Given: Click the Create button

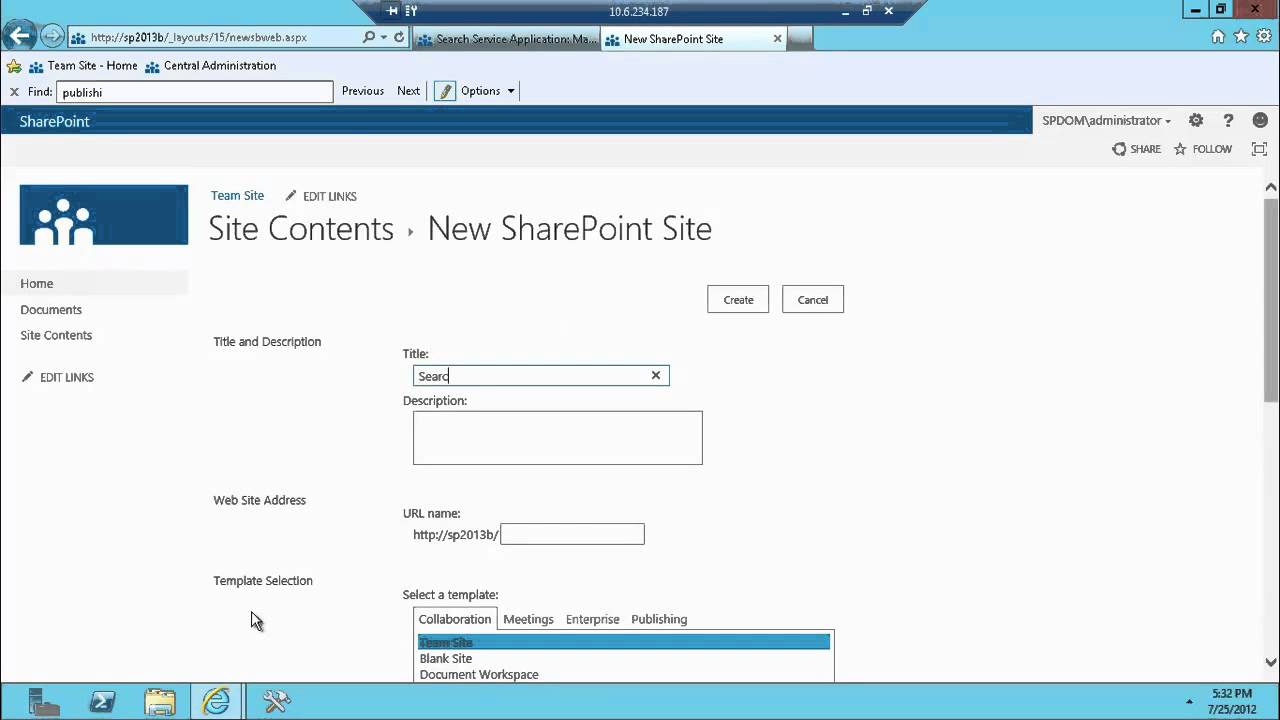Looking at the screenshot, I should [x=738, y=300].
